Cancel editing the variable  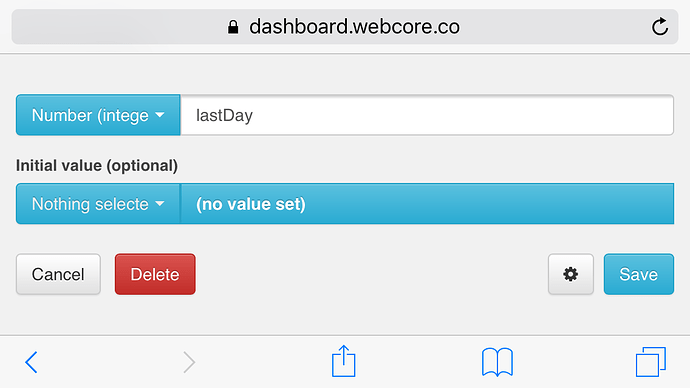click(x=58, y=274)
